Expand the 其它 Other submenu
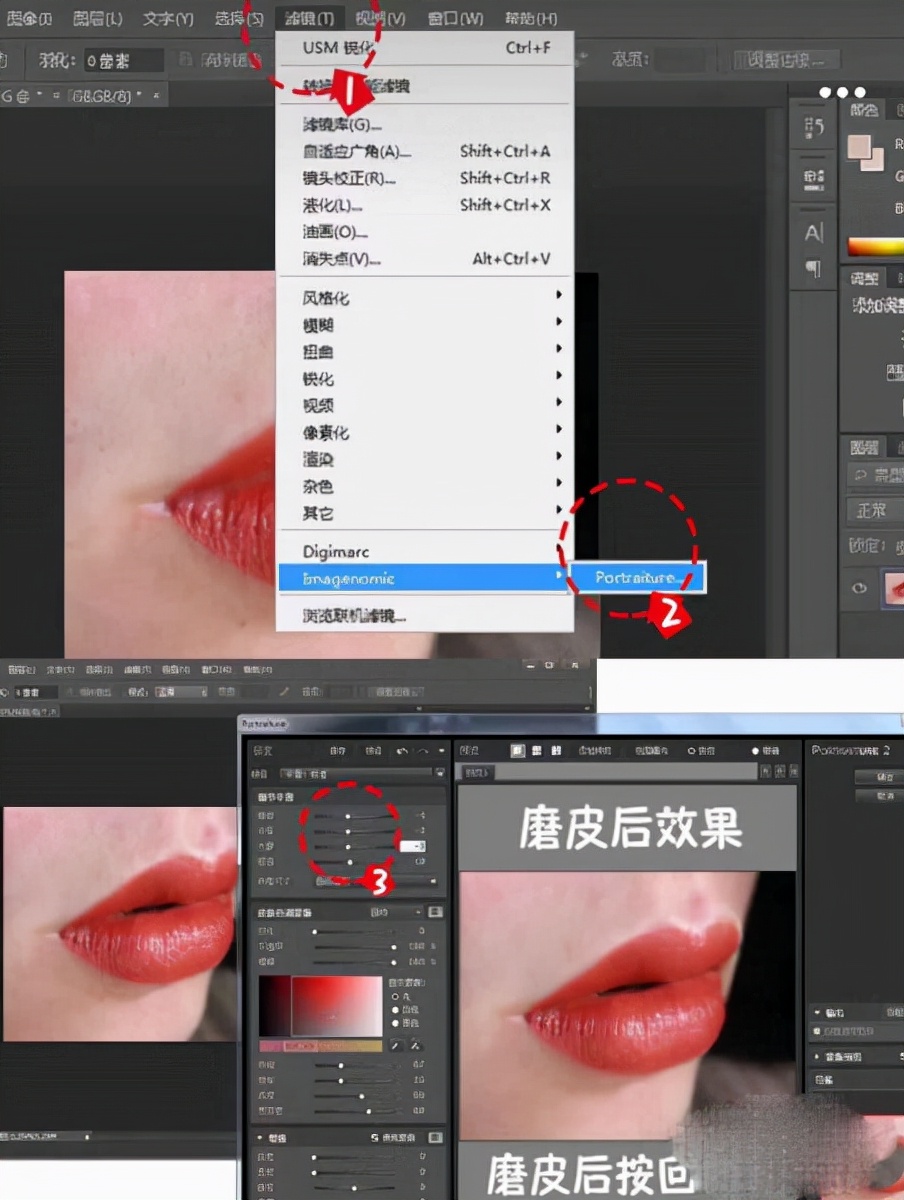Image resolution: width=904 pixels, height=1200 pixels. (426, 514)
